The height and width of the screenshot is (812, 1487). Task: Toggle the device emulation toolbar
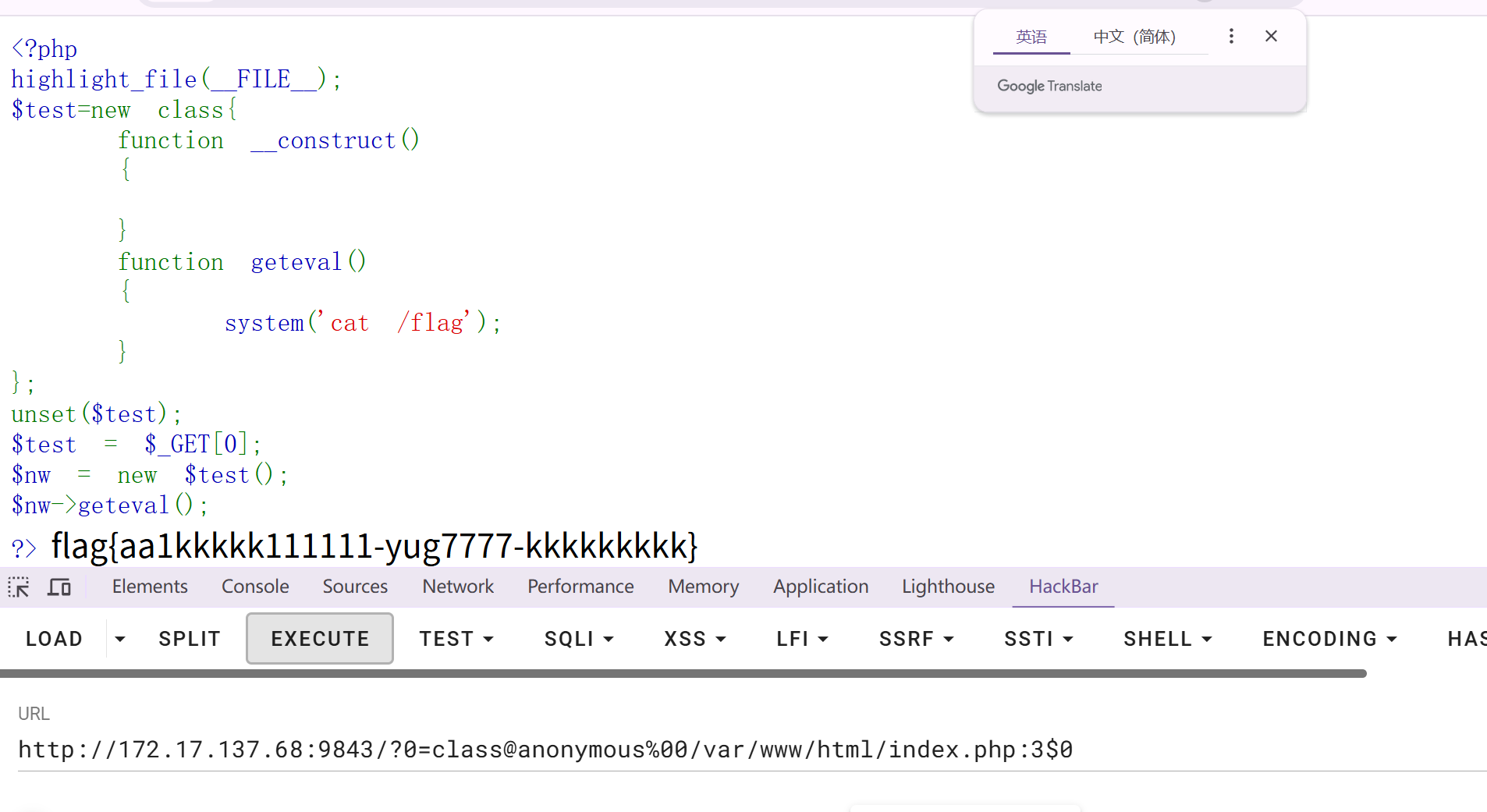59,586
